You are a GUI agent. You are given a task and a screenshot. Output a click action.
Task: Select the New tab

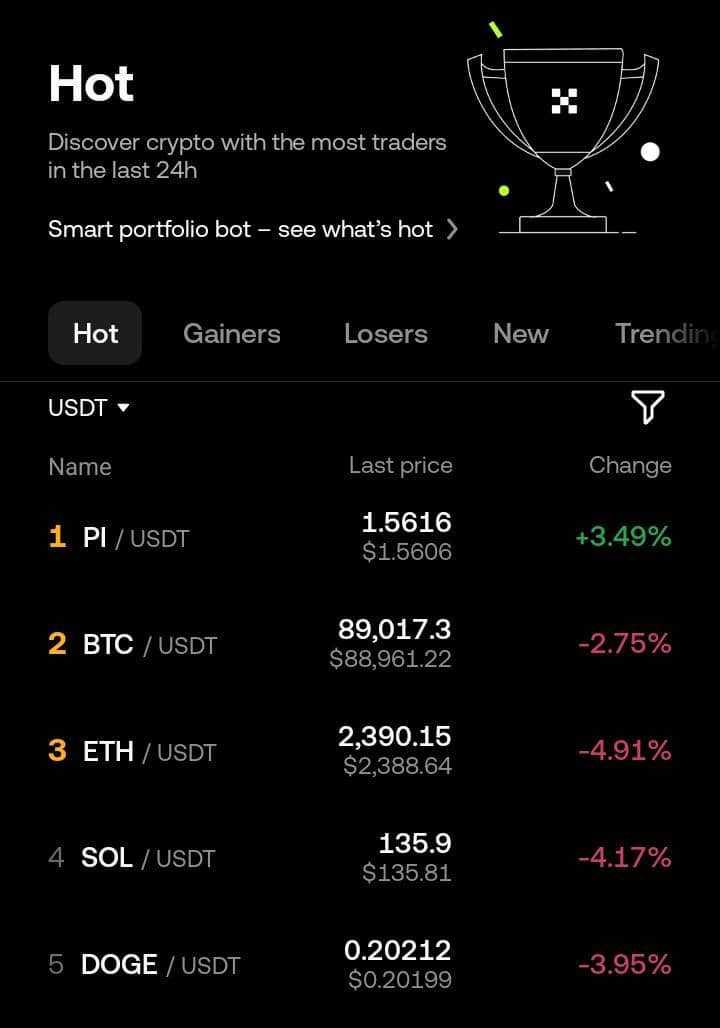[x=520, y=334]
